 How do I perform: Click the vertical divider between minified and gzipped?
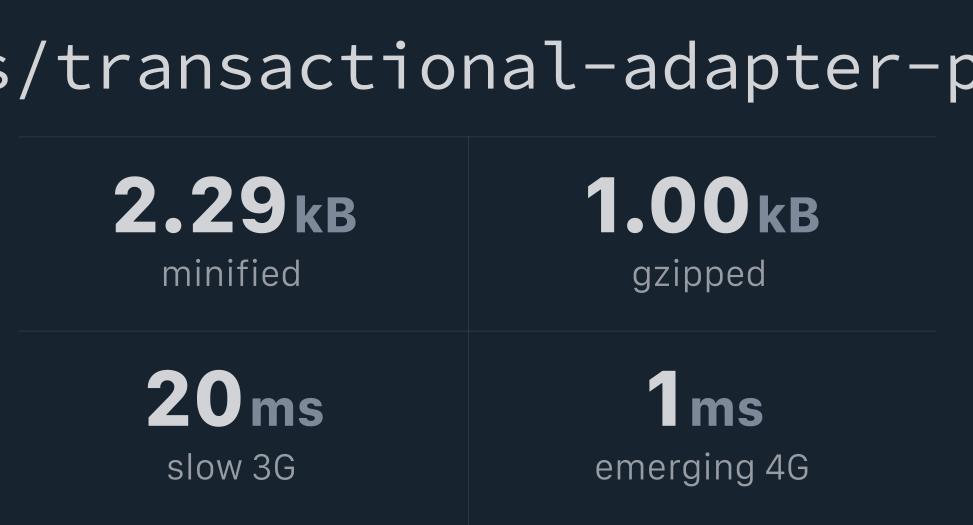click(469, 234)
